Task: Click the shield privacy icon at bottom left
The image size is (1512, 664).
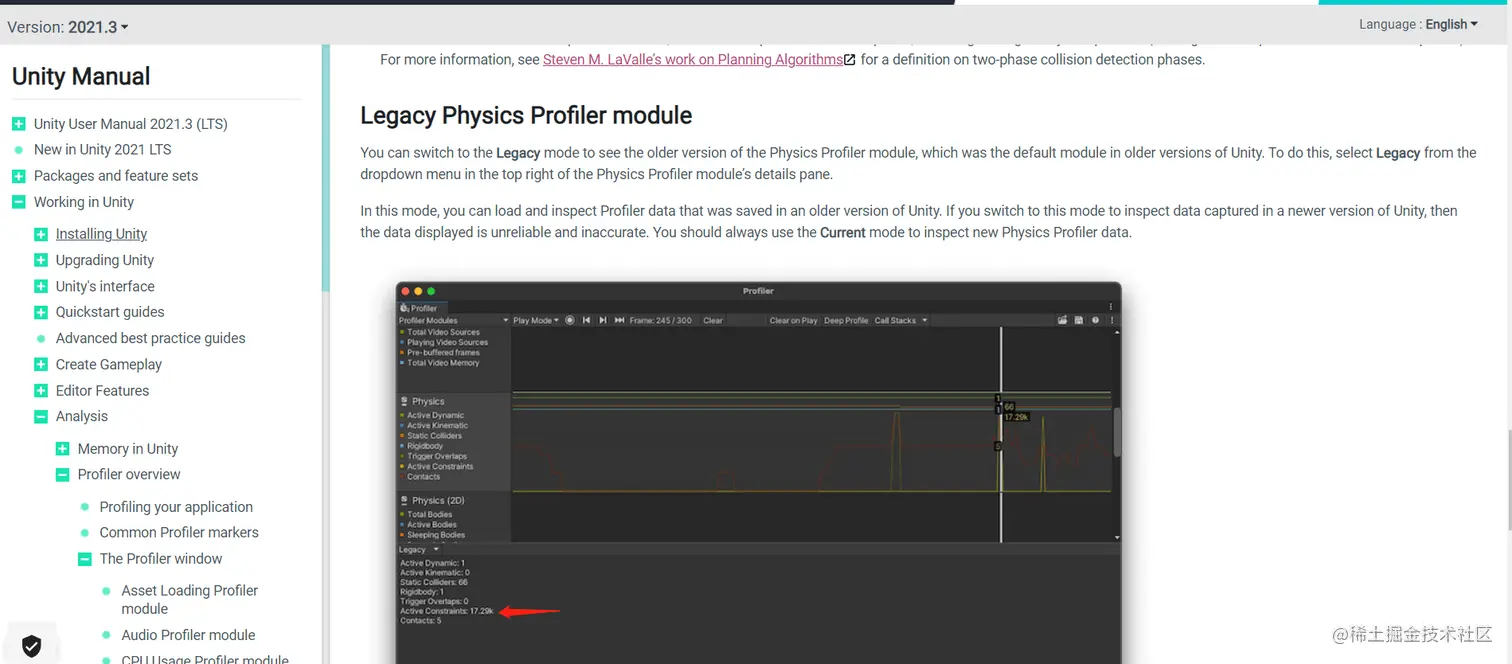Action: 31,646
